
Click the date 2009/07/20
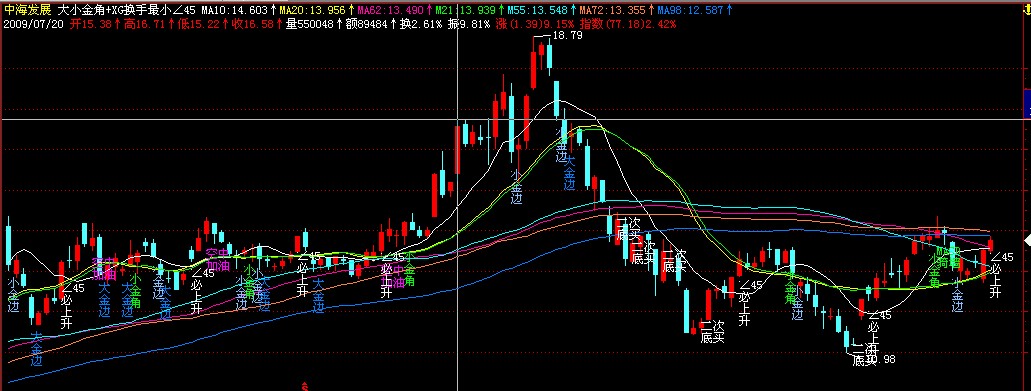click(x=34, y=24)
